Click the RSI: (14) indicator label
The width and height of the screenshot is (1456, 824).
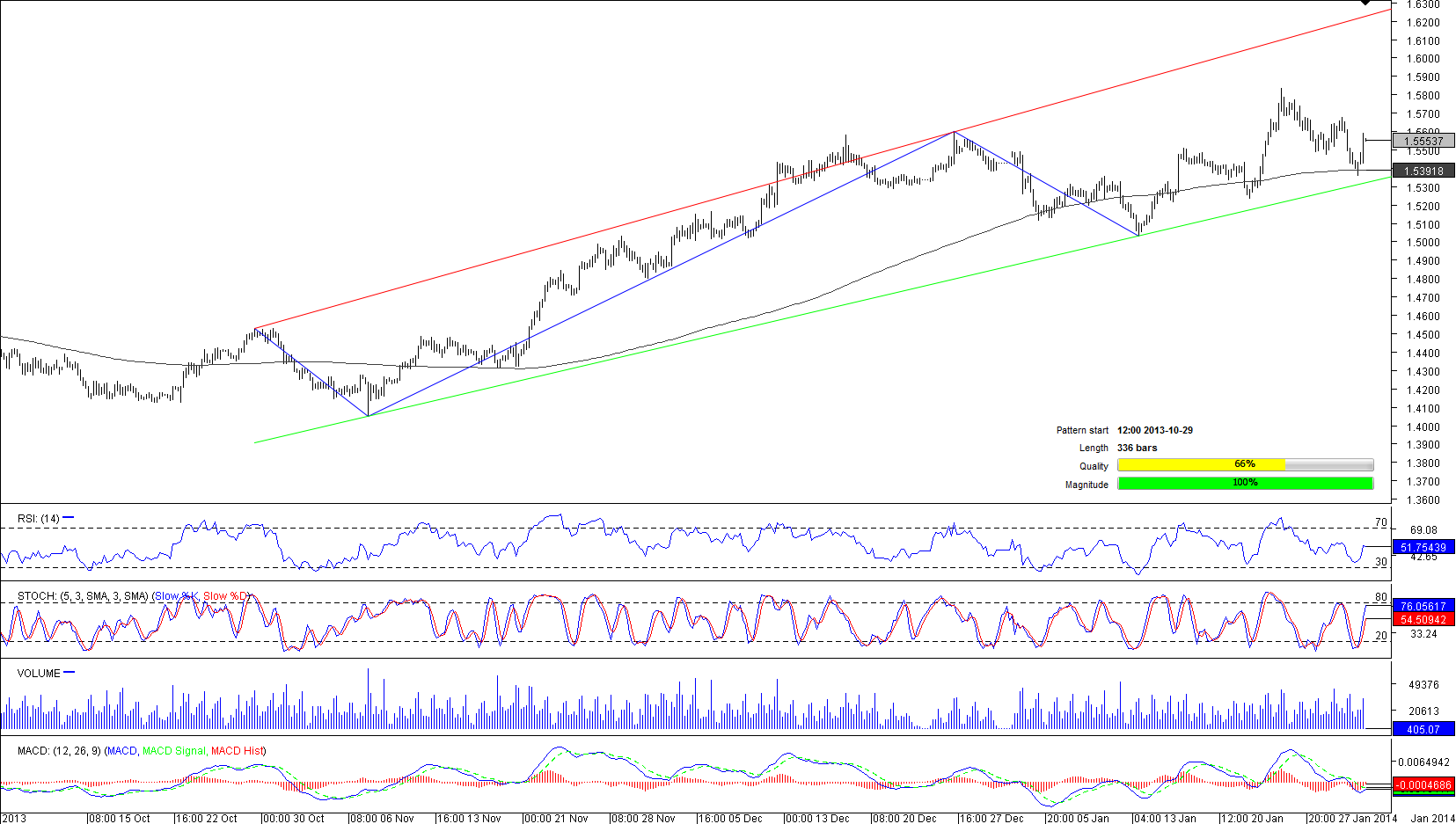tap(39, 519)
